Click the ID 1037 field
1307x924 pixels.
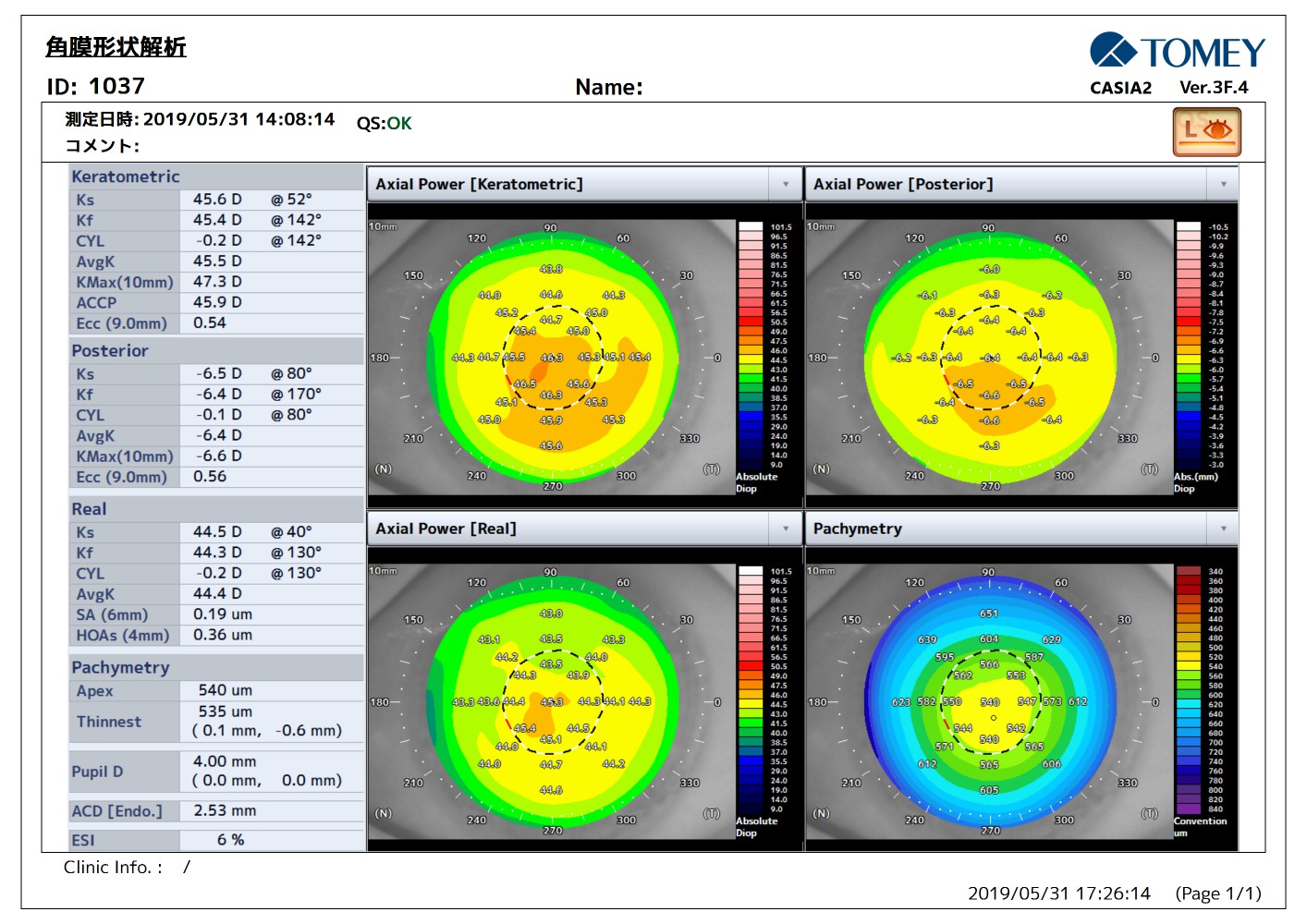pyautogui.click(x=96, y=86)
